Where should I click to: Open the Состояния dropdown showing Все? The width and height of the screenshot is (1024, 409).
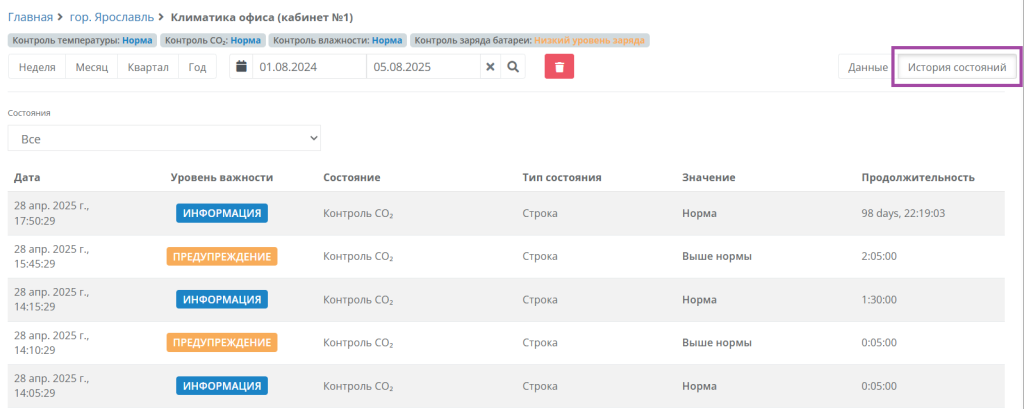tap(164, 138)
